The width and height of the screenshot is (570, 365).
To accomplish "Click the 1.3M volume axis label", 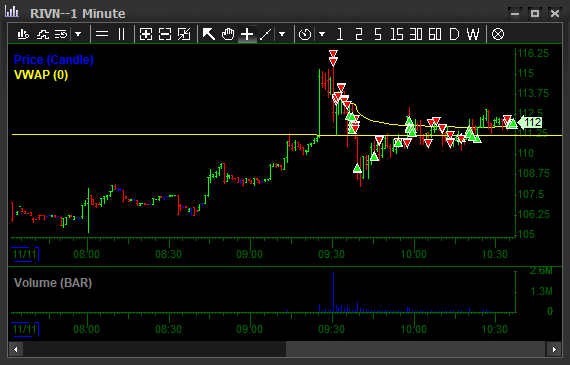I will click(x=541, y=291).
